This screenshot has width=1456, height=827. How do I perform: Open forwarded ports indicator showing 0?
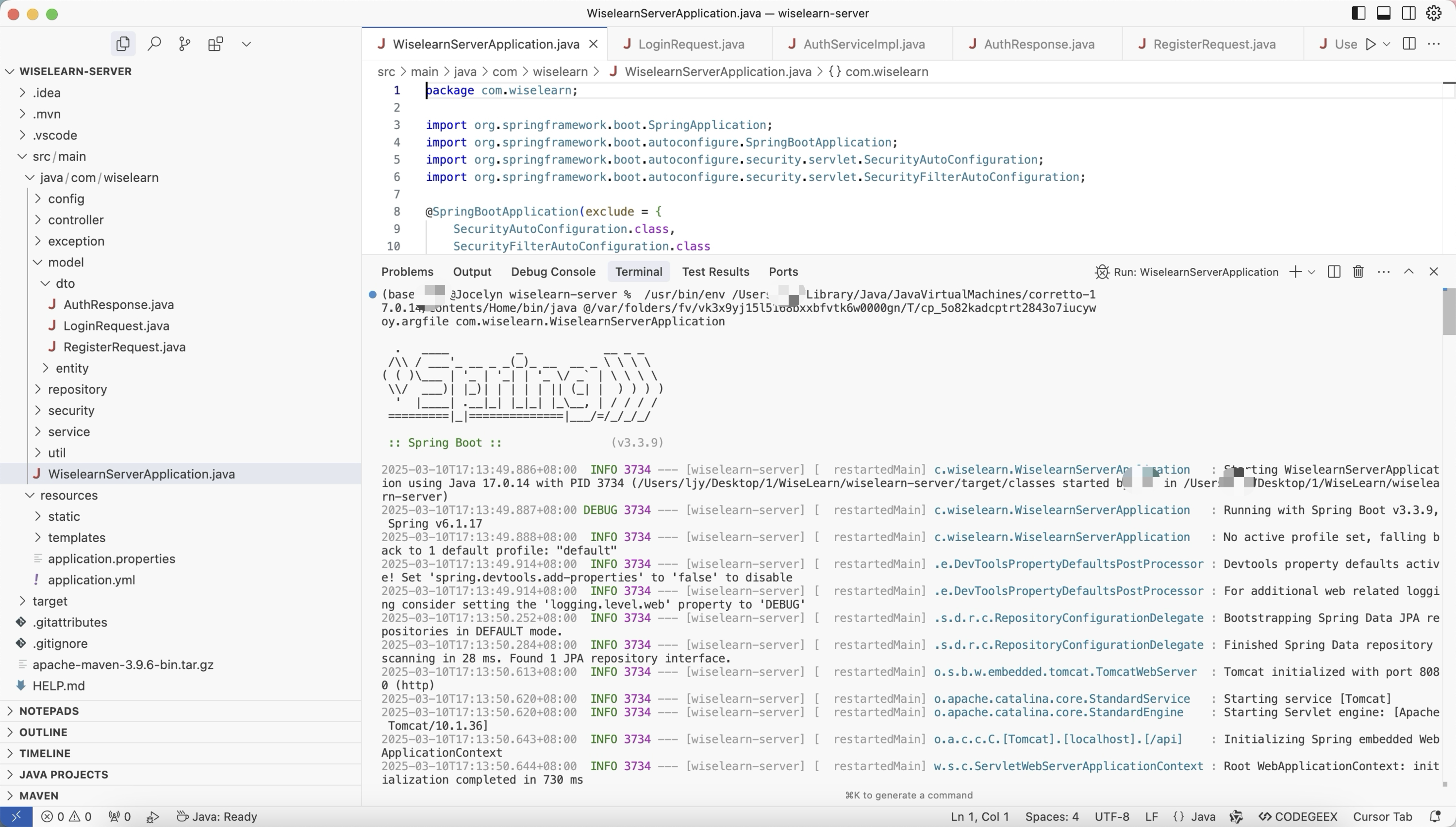120,817
